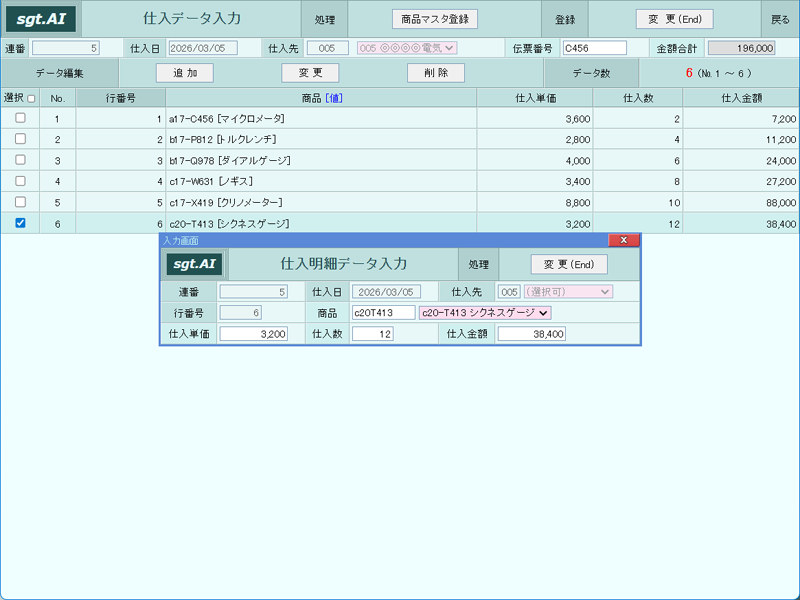The image size is (800, 600).
Task: Click the main 変更(End) register button
Action: pyautogui.click(x=674, y=19)
